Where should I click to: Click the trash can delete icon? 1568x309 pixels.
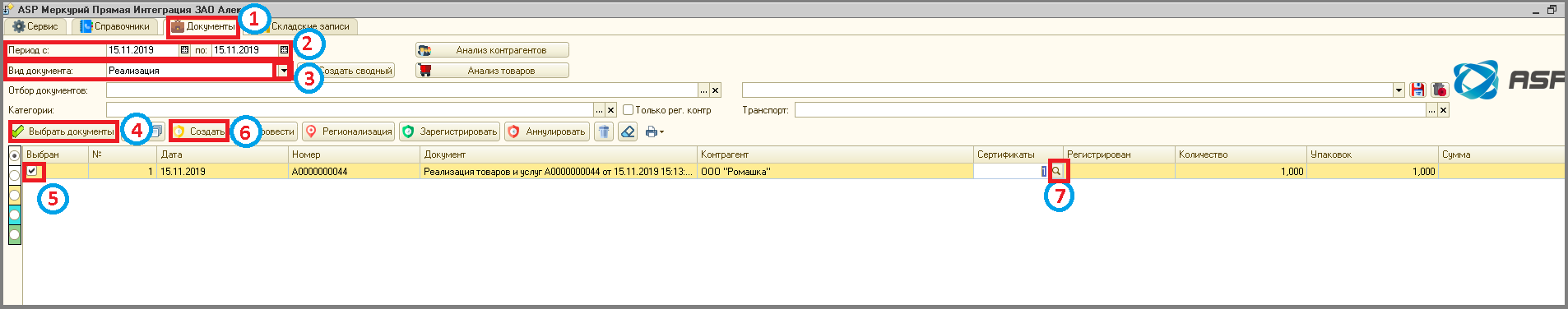pyautogui.click(x=604, y=131)
